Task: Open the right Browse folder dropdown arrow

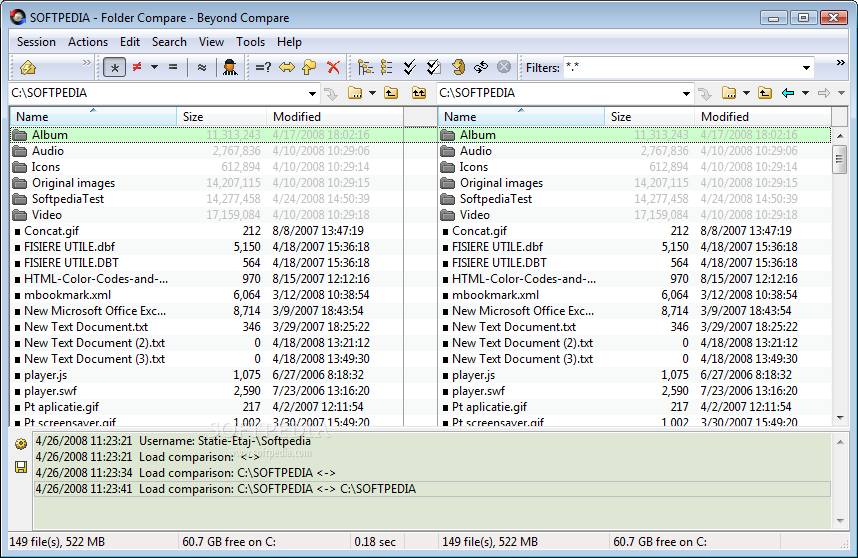Action: 746,93
